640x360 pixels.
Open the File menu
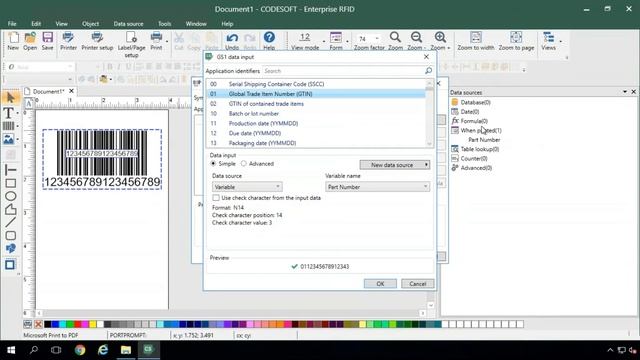tap(12, 24)
